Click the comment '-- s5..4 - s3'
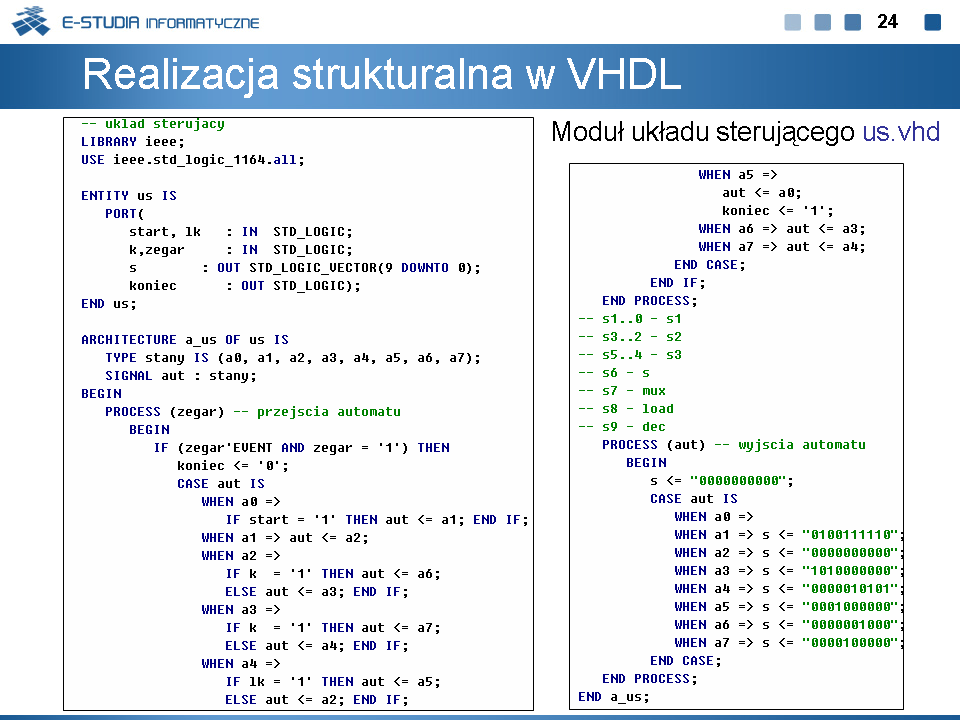This screenshot has height=720, width=960. click(629, 354)
